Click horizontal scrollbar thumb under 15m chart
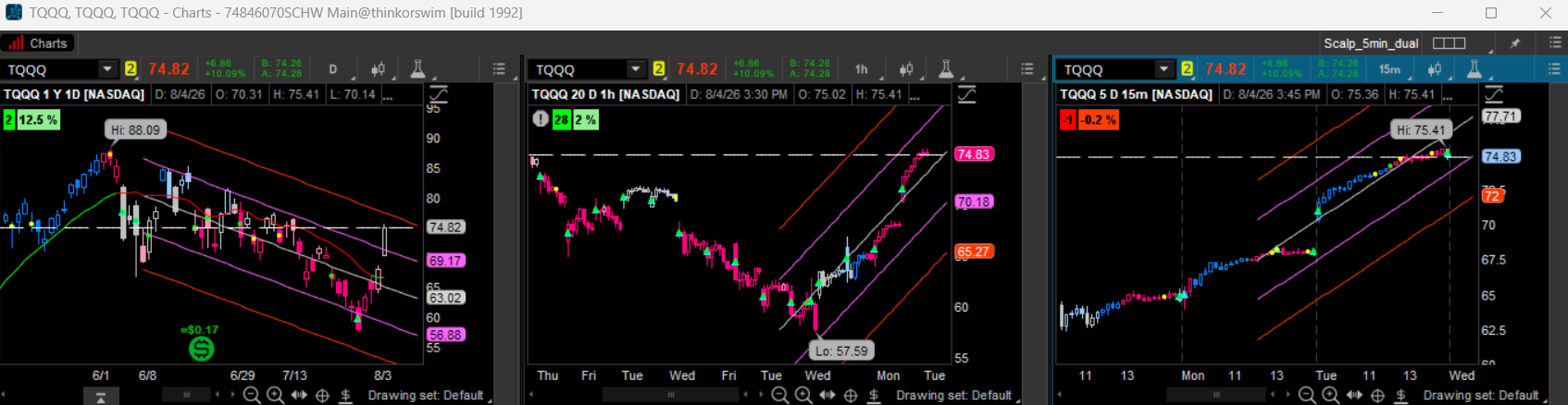 click(1216, 396)
